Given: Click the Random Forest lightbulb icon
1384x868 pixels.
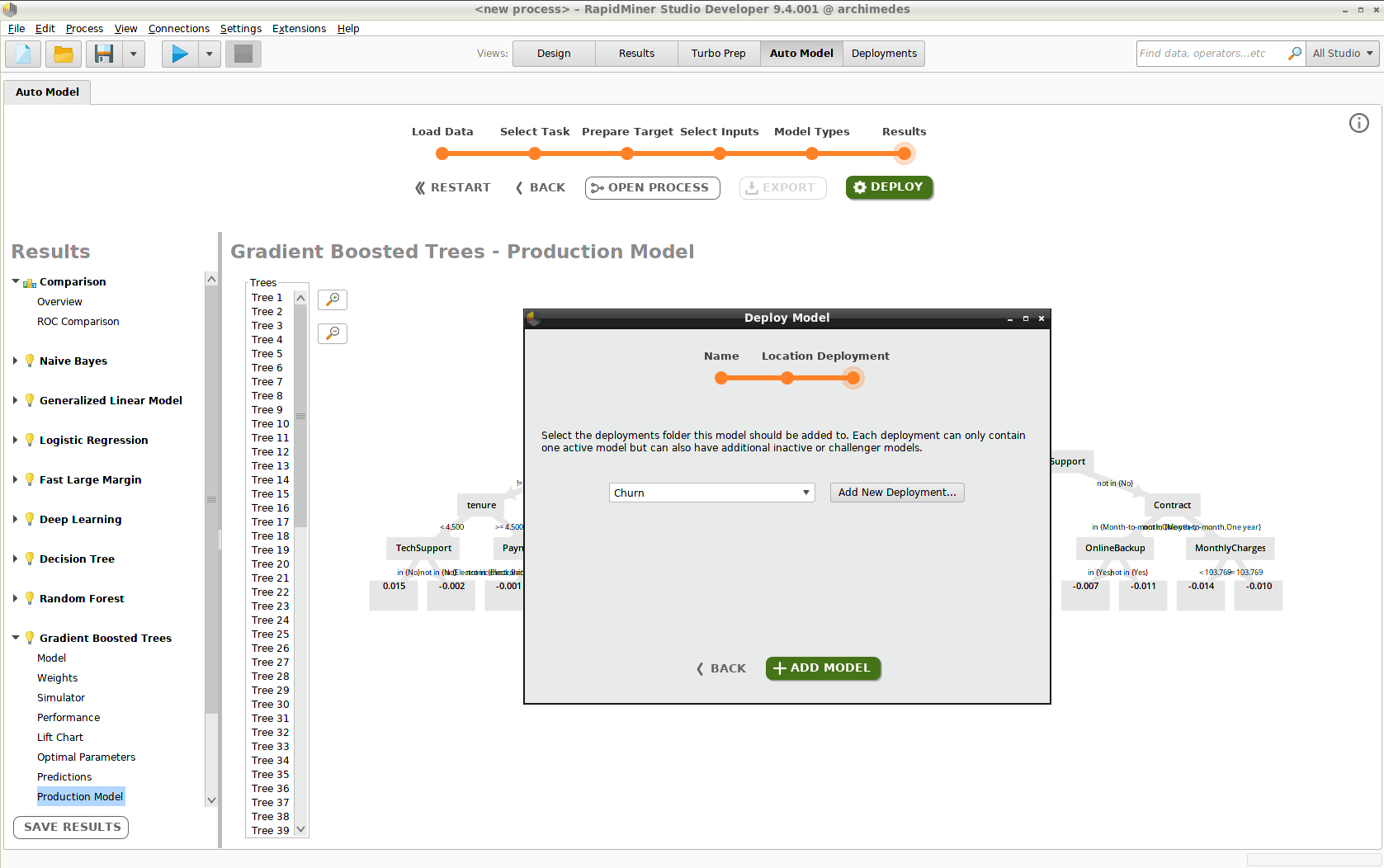Looking at the screenshot, I should 30,598.
